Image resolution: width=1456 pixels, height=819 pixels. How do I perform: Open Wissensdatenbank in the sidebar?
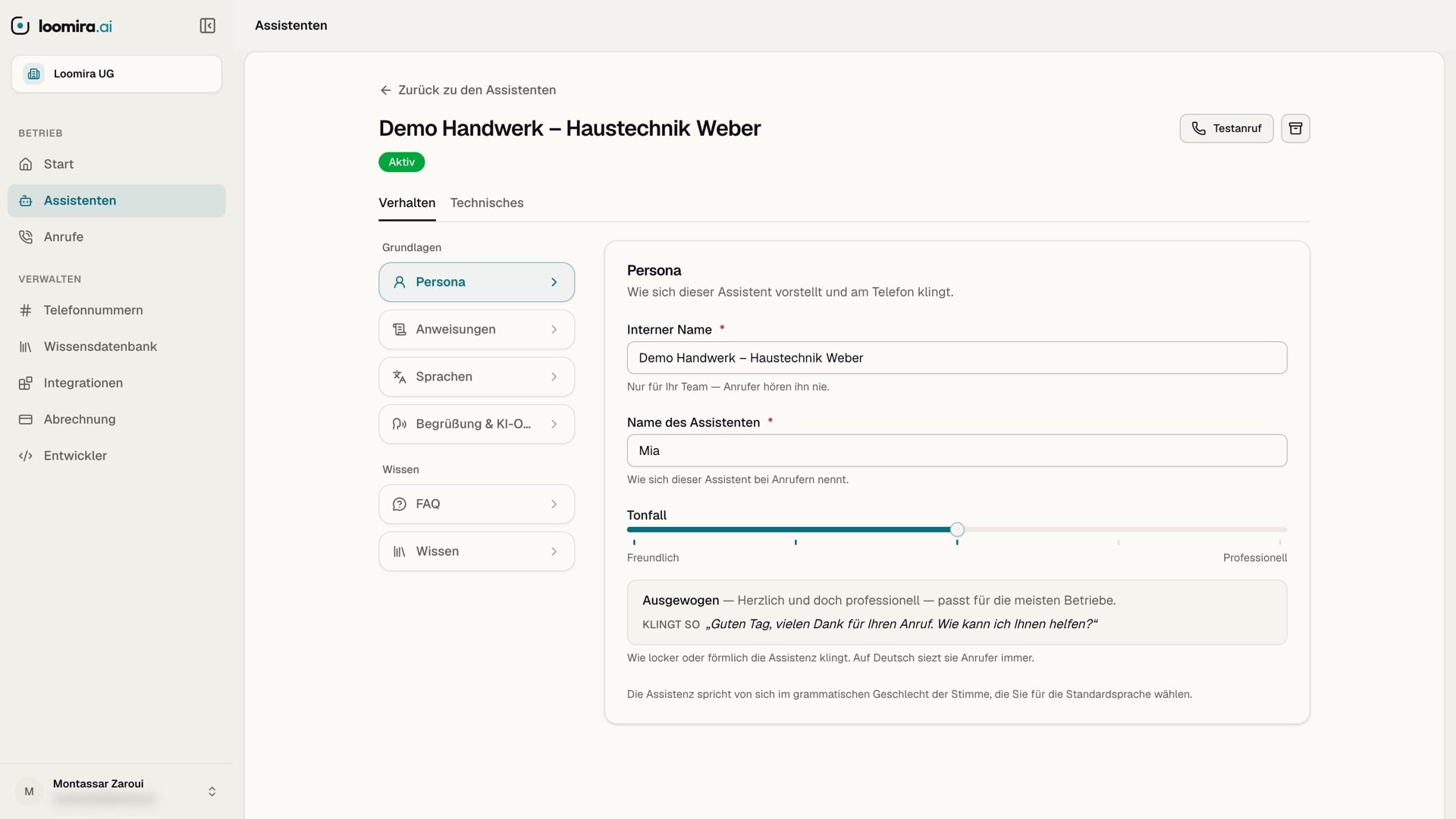tap(117, 347)
